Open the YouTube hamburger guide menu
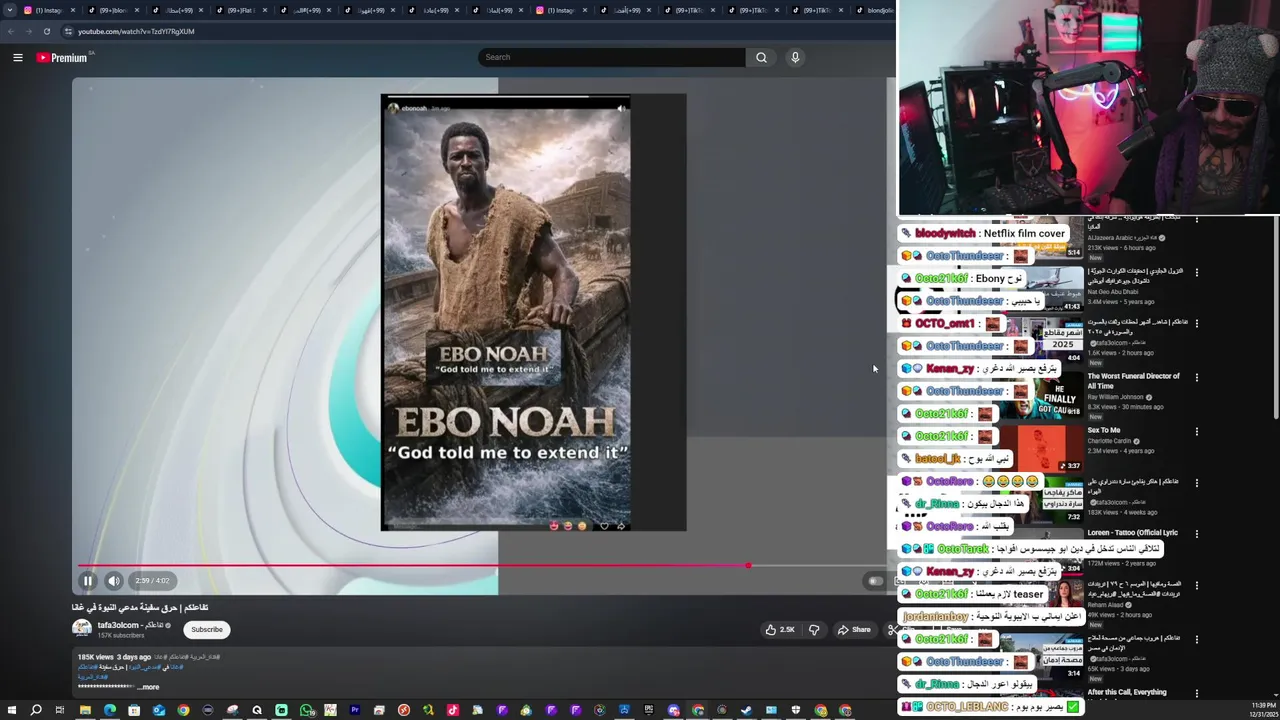Screen dimensions: 1280x720 point(18,58)
